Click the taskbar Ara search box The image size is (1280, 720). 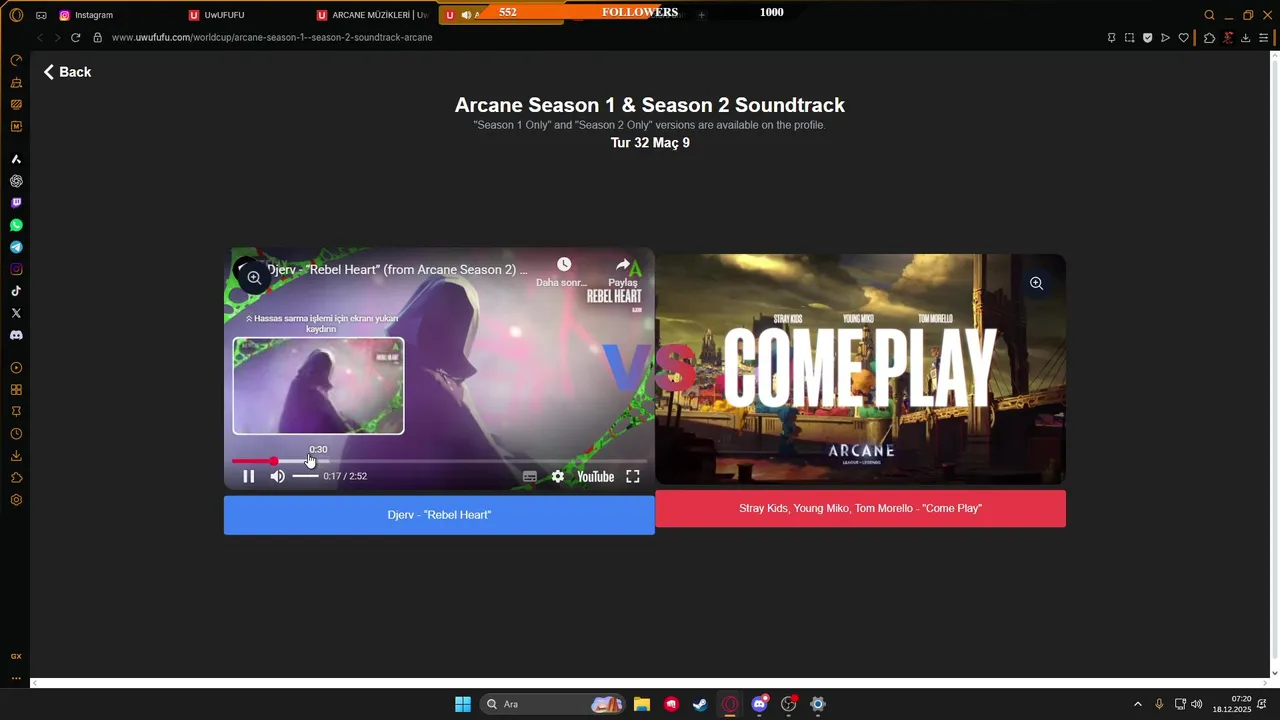(x=553, y=704)
